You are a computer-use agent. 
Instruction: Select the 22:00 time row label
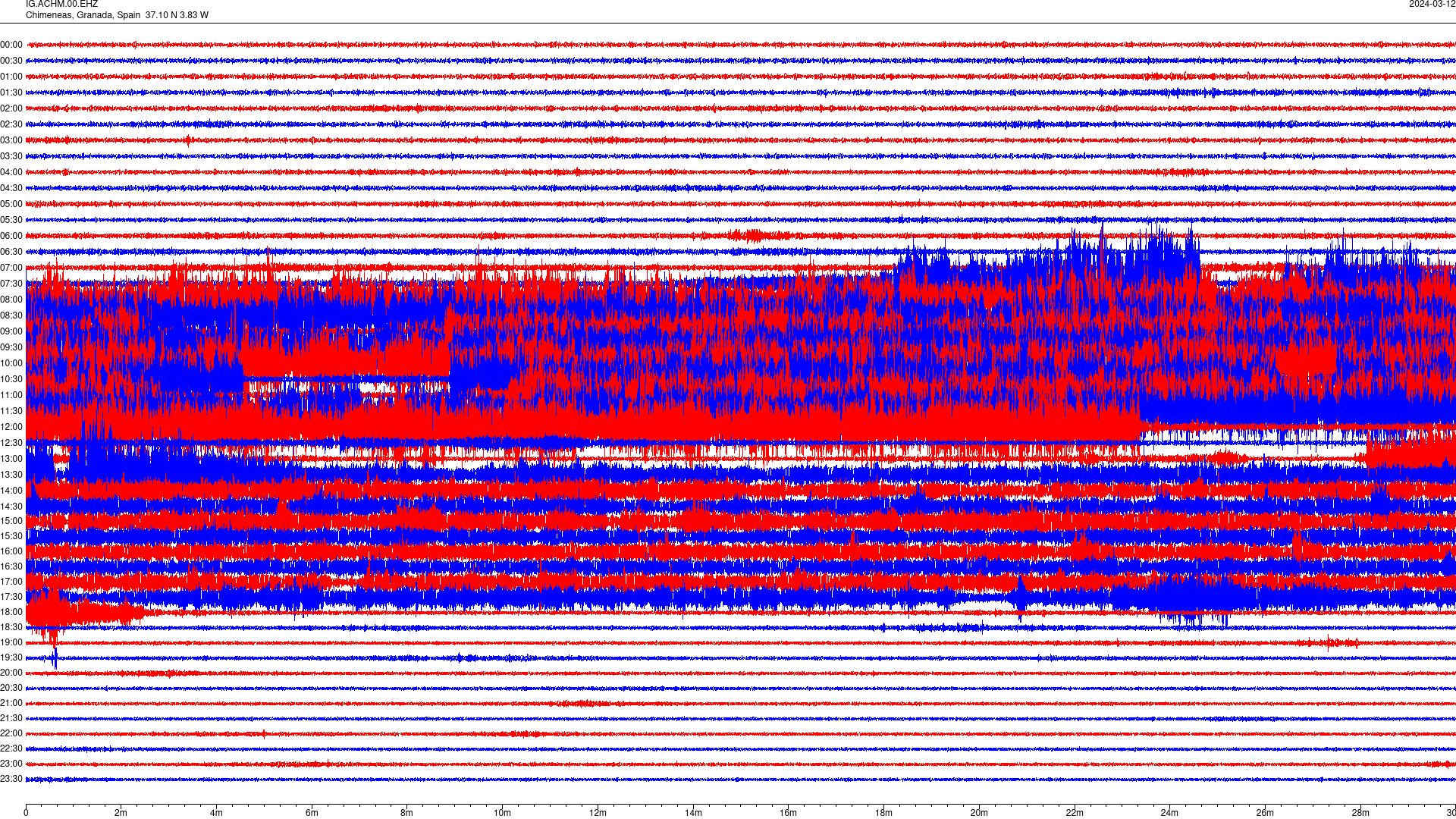[x=11, y=733]
